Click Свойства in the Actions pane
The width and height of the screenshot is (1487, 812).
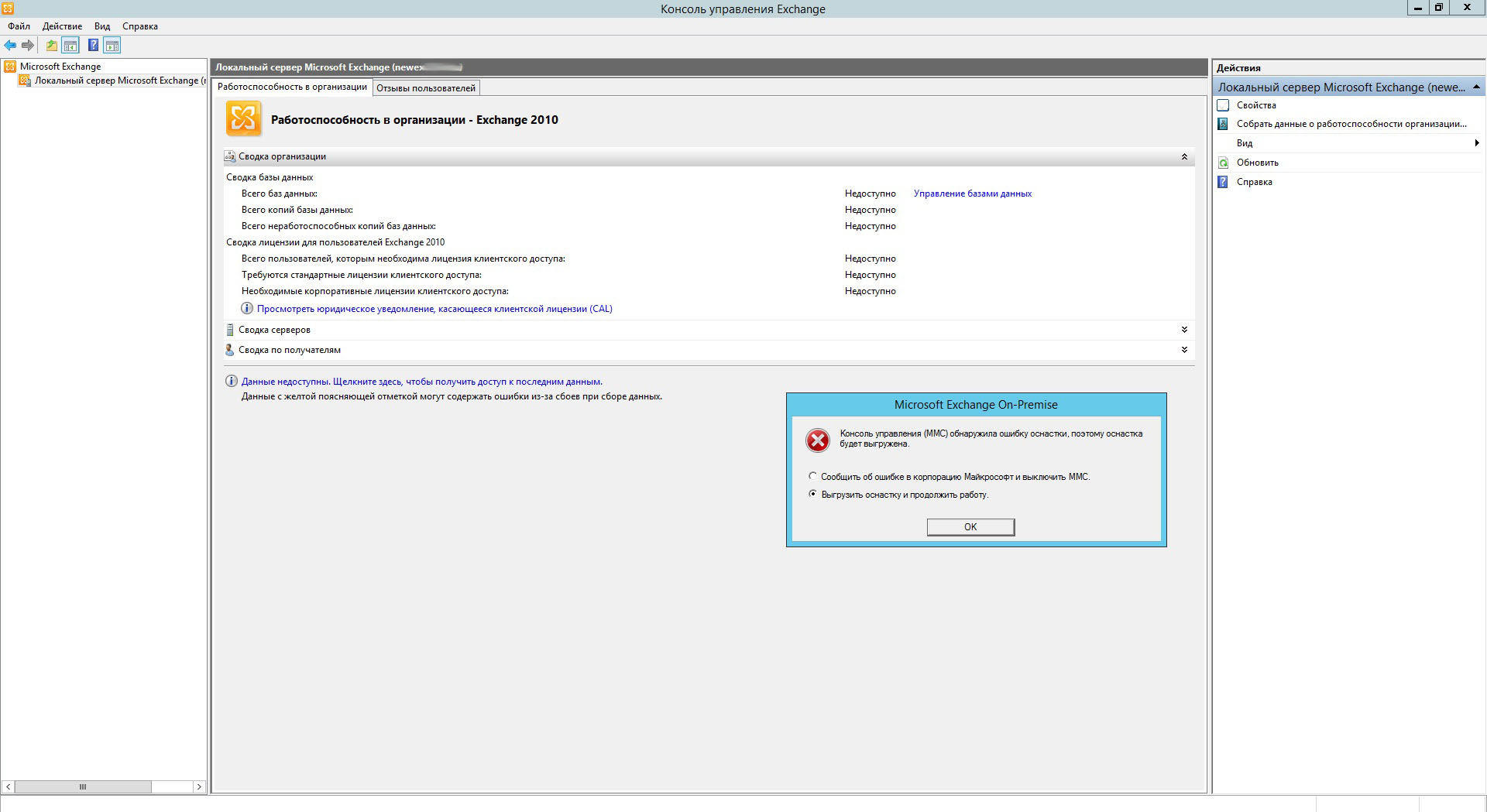point(1256,105)
